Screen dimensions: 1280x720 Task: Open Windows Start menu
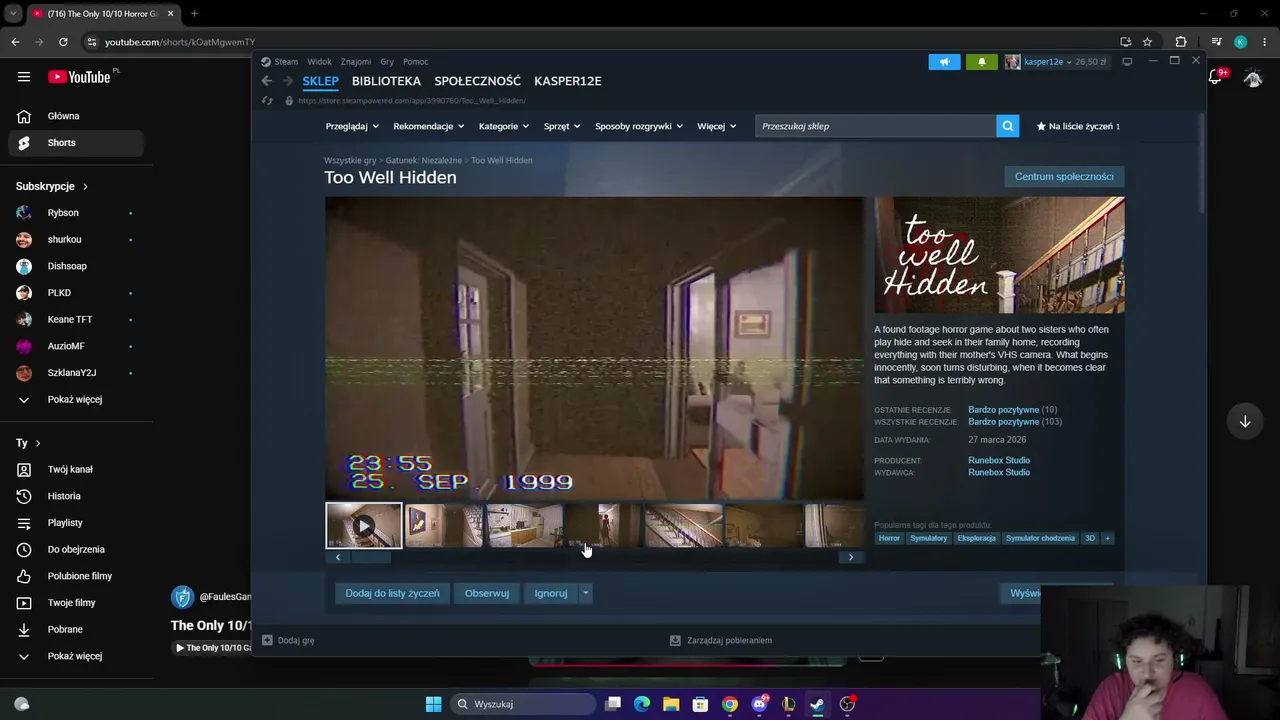pyautogui.click(x=433, y=704)
